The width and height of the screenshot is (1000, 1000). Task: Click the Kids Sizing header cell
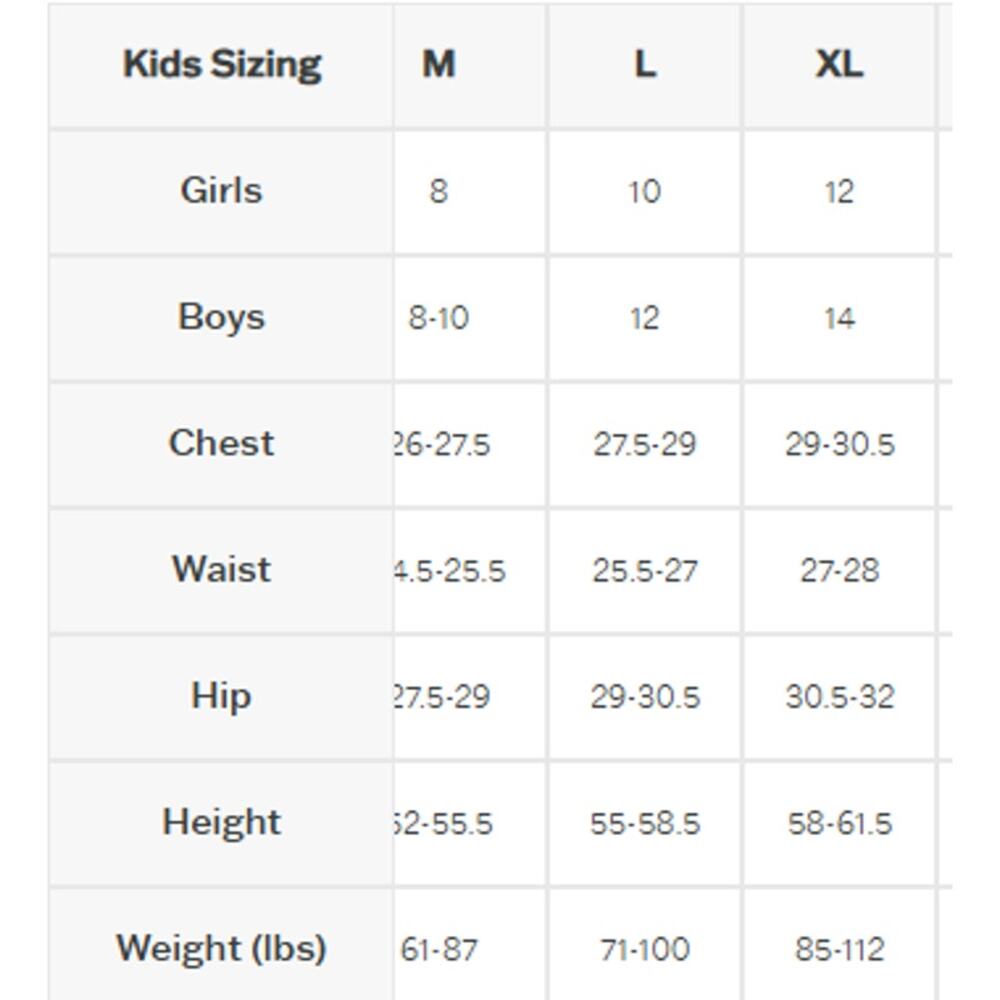coord(222,65)
